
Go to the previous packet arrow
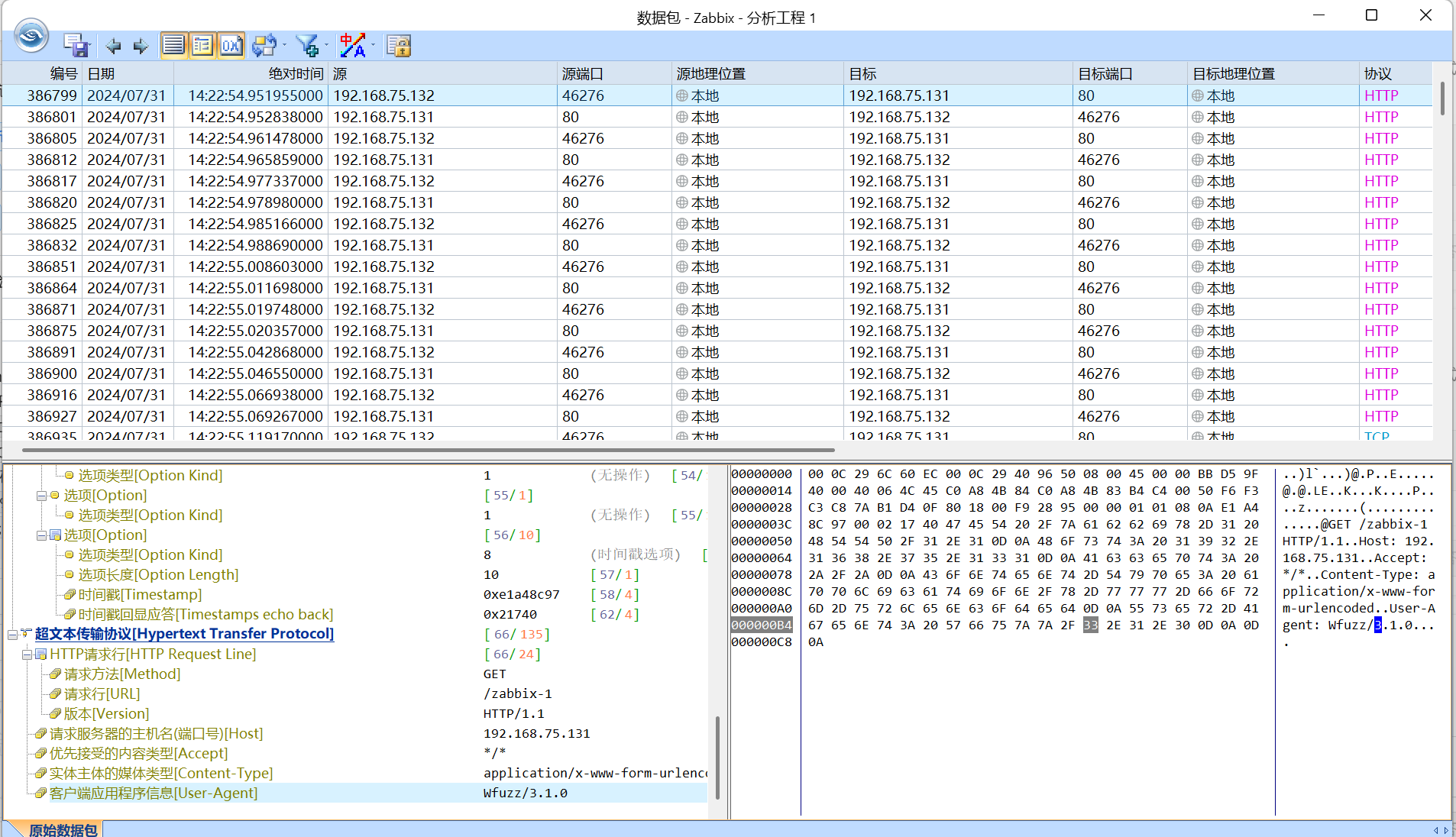(x=114, y=47)
